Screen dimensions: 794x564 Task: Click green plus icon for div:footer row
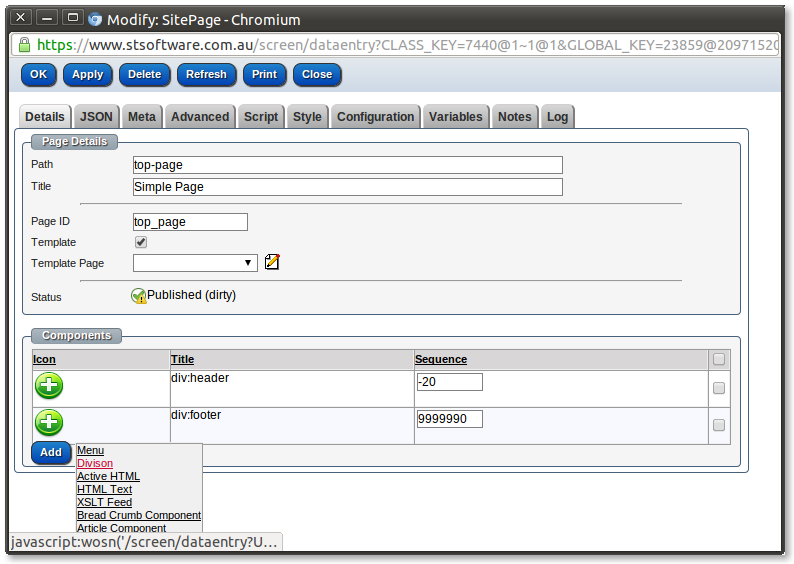click(x=49, y=422)
